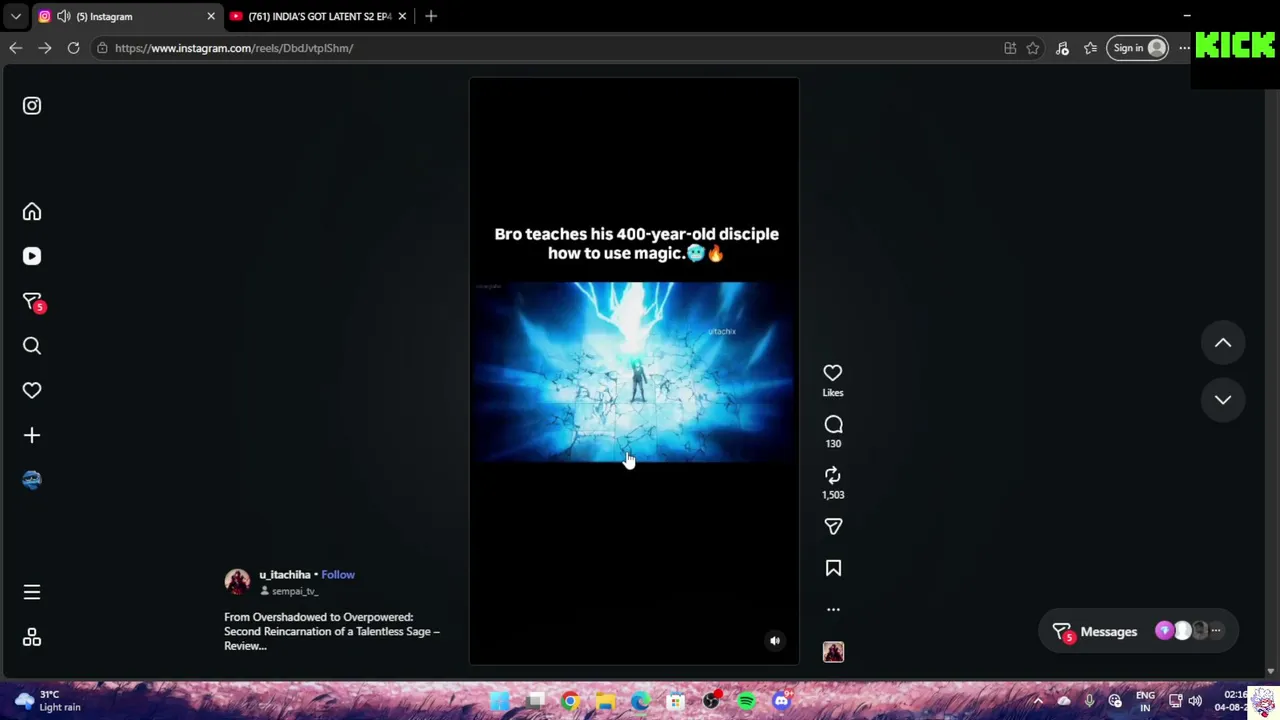Open the Favorites list

[1091, 48]
